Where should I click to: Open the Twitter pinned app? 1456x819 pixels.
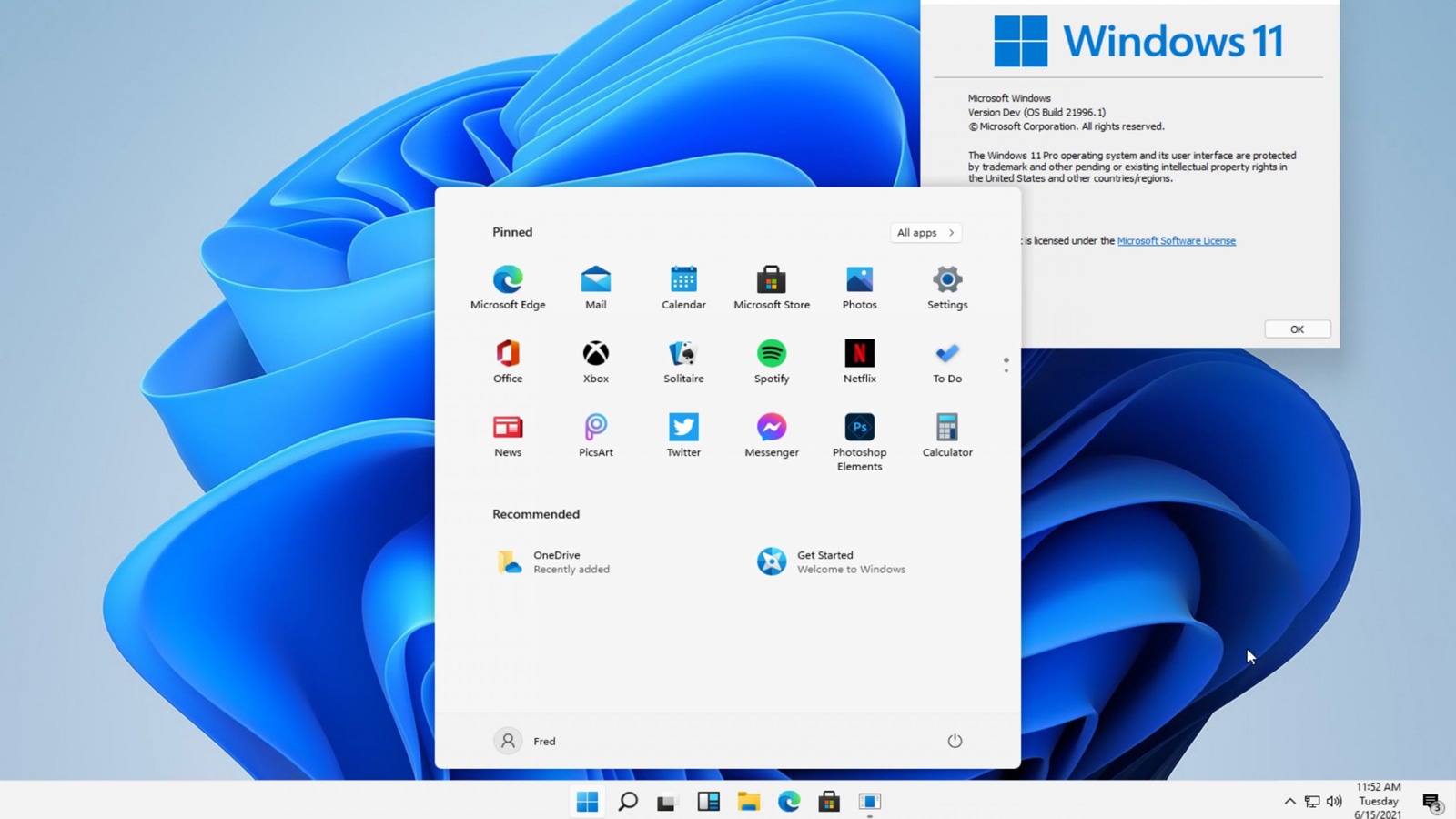click(x=683, y=428)
